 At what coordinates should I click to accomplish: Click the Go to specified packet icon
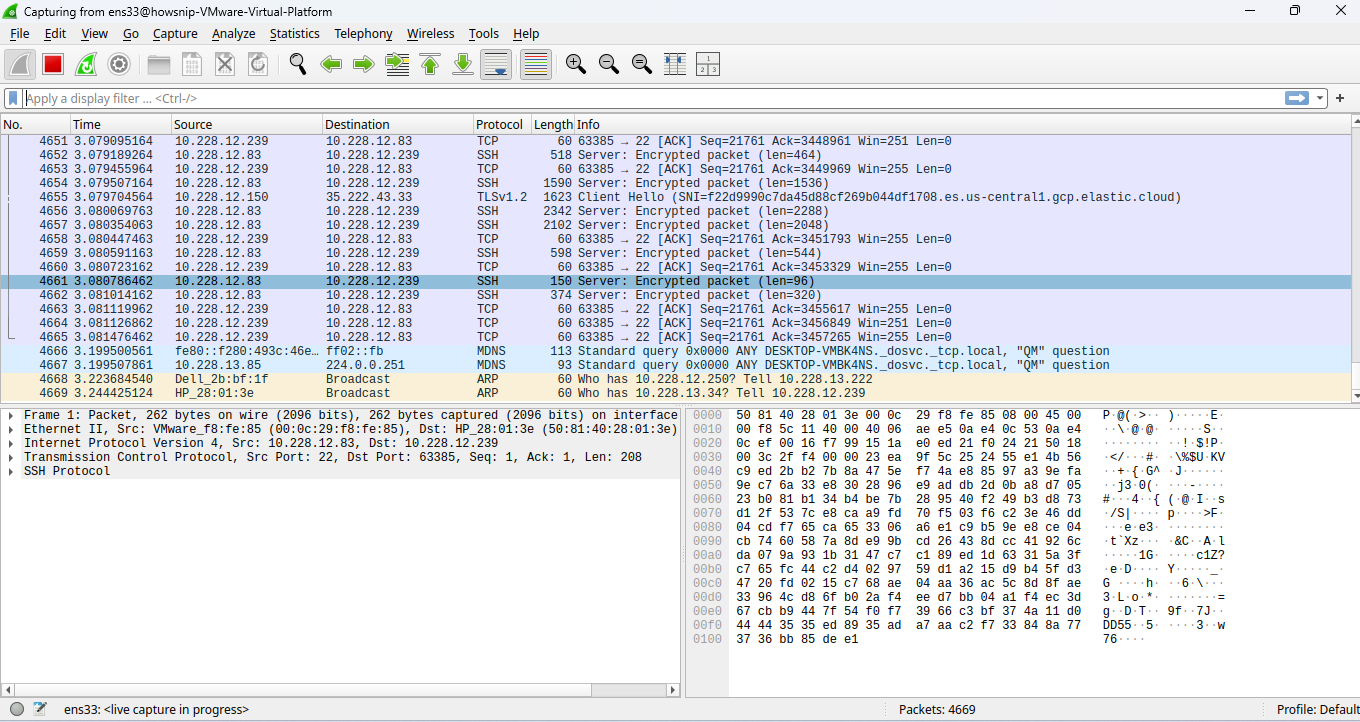point(397,65)
